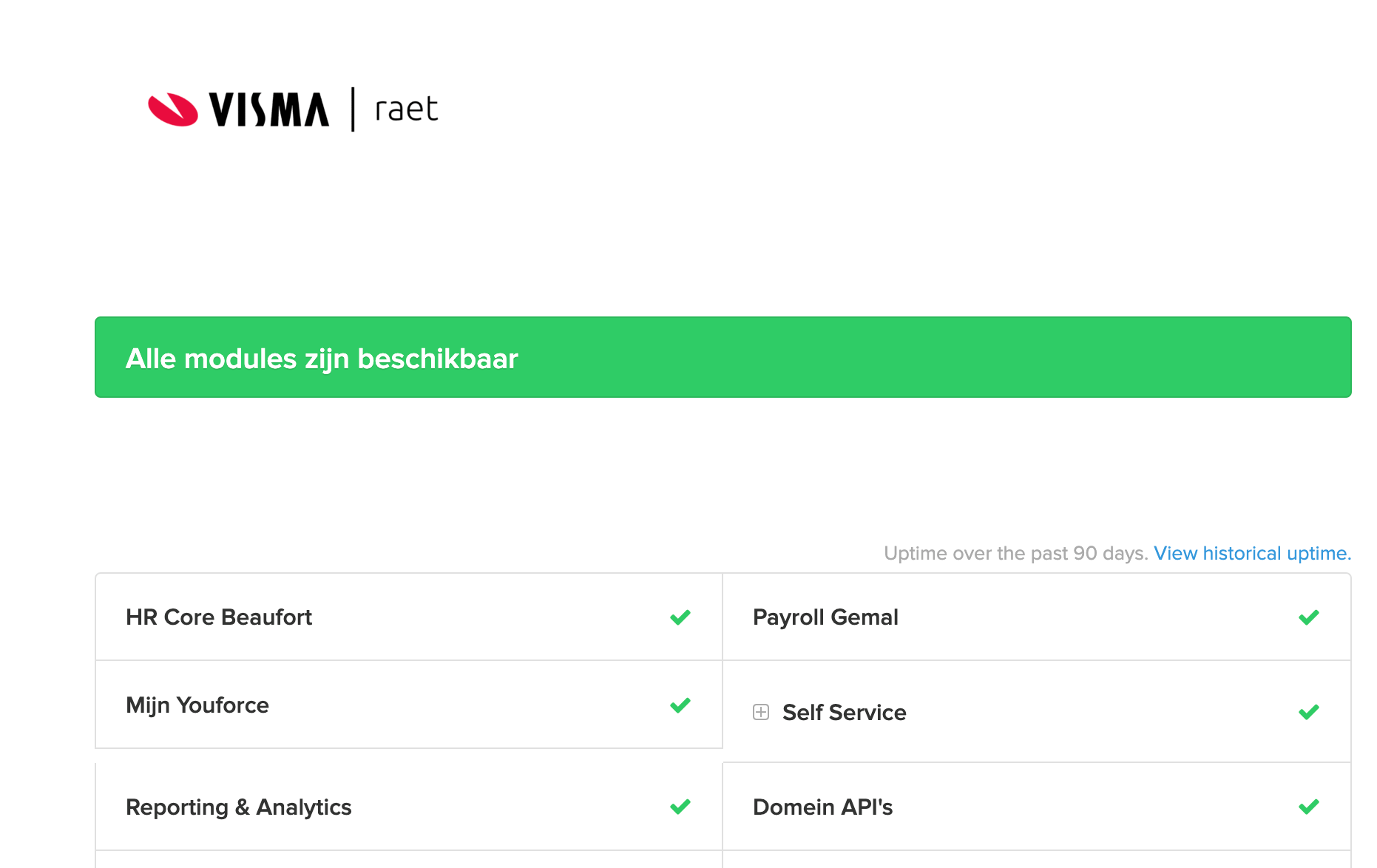
Task: Open the View historical uptime link
Action: click(x=1251, y=553)
